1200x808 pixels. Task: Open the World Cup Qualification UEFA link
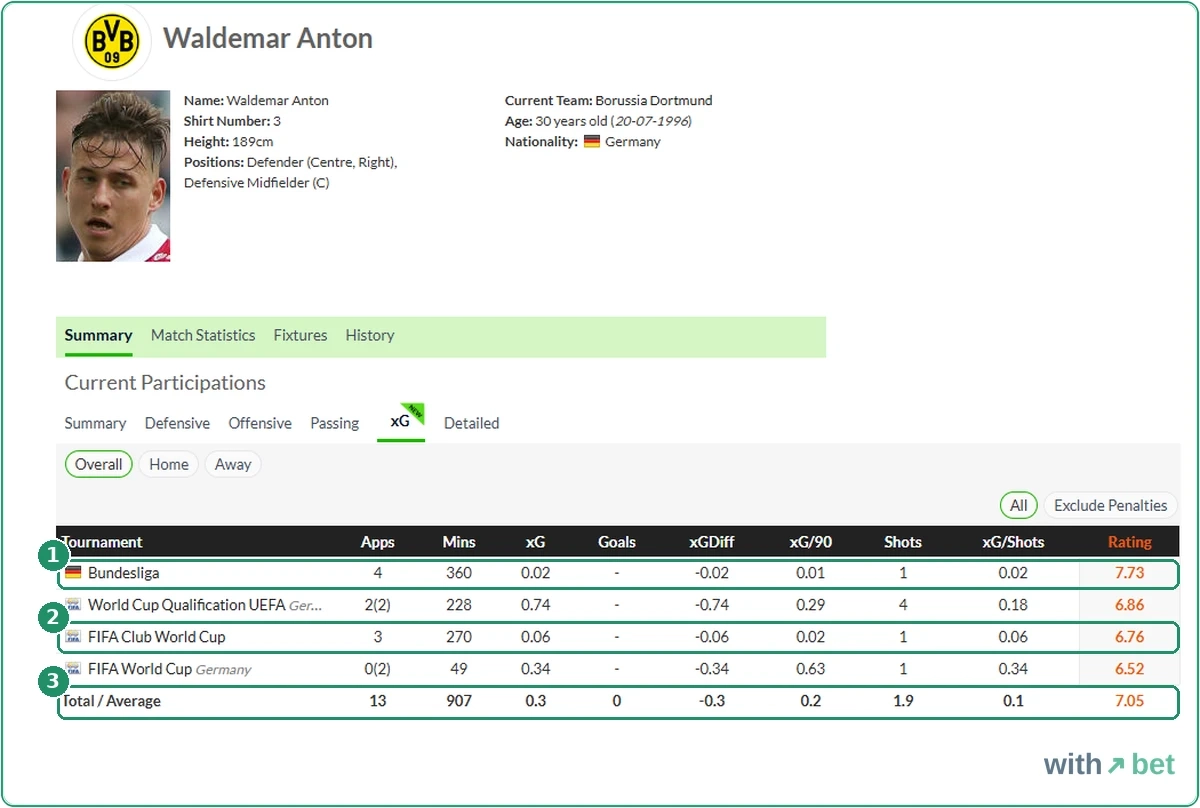pyautogui.click(x=186, y=605)
